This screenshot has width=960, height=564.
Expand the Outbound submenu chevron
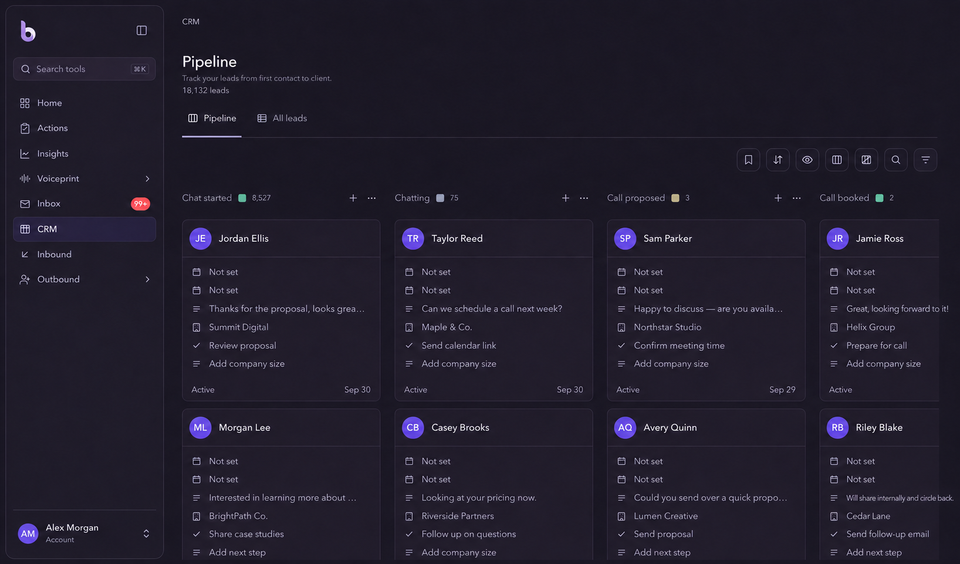[147, 279]
